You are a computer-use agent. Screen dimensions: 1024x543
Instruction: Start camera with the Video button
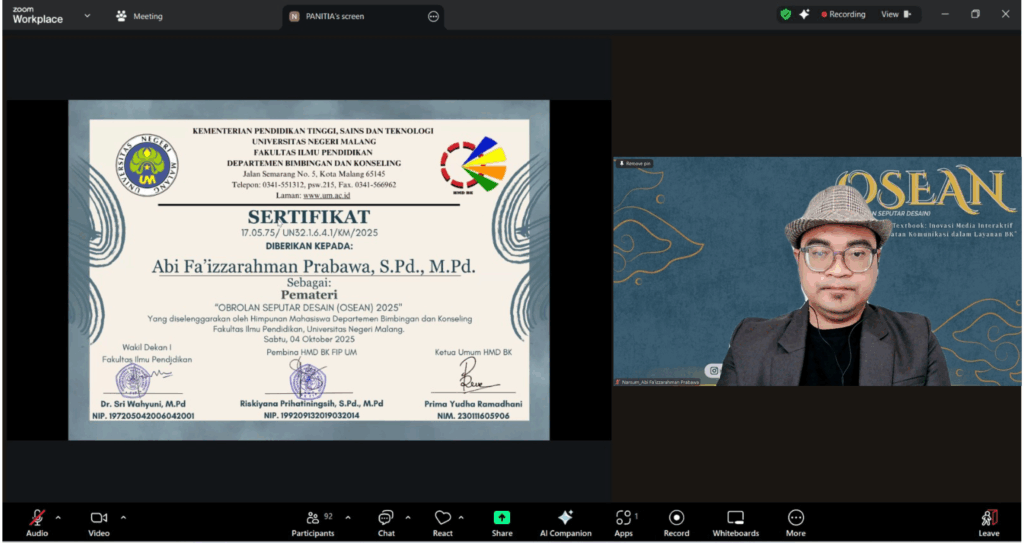[99, 518]
